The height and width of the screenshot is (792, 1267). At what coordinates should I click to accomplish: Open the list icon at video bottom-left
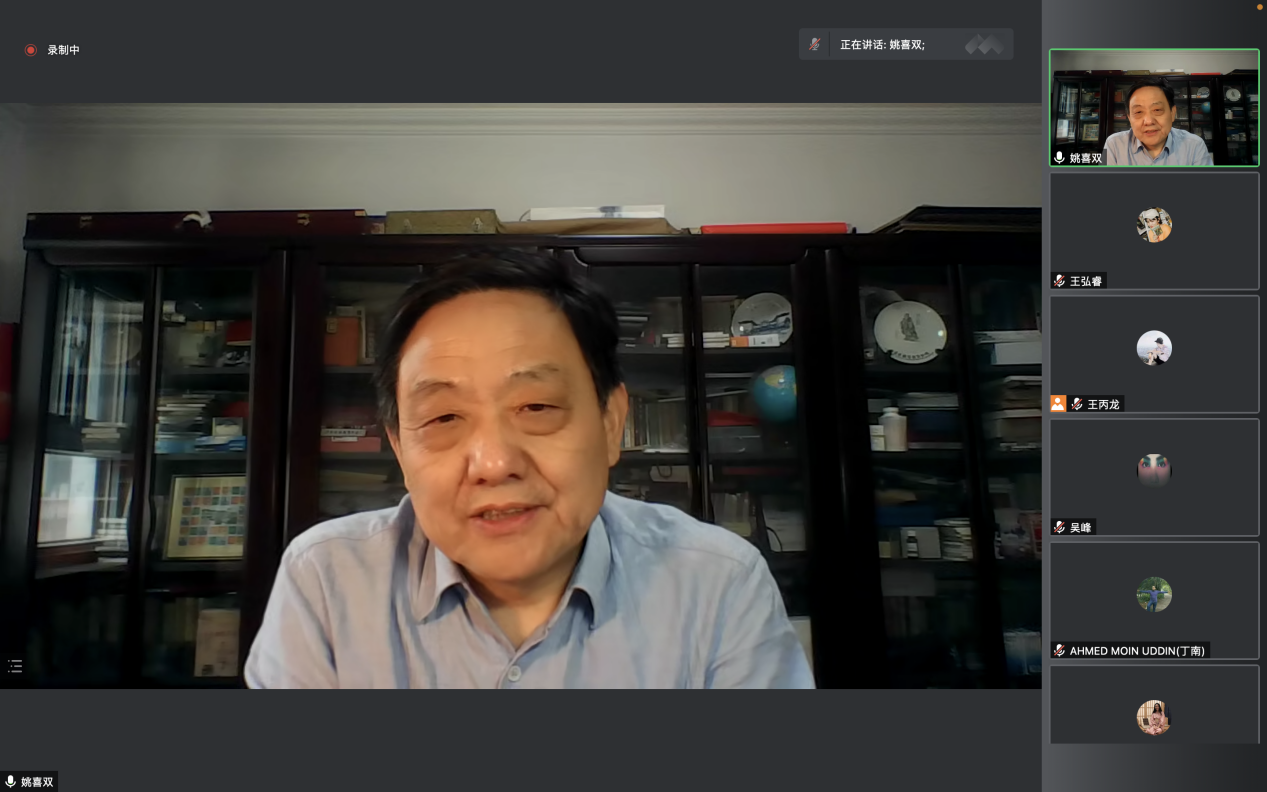click(x=15, y=666)
